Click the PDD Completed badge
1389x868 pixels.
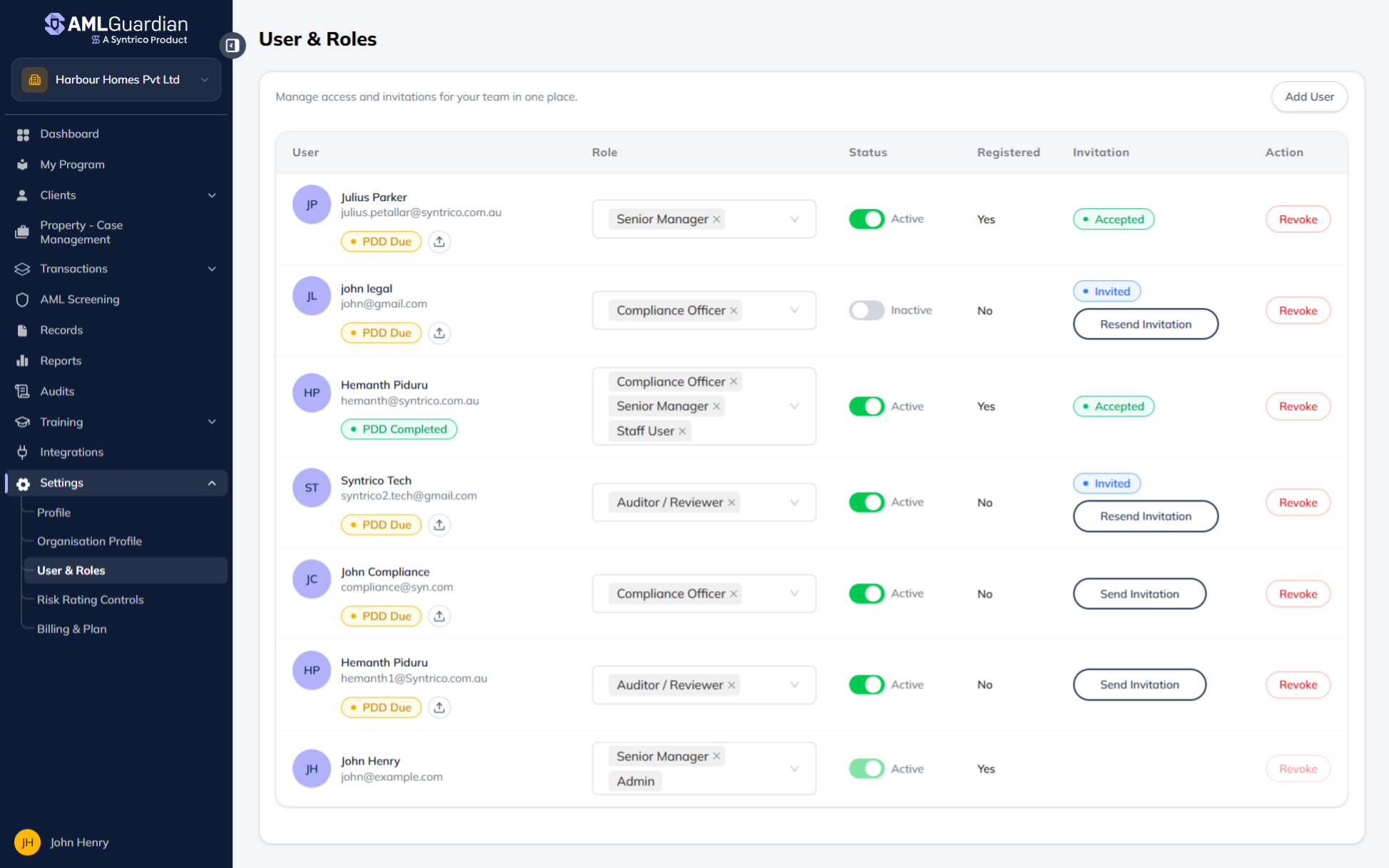399,429
